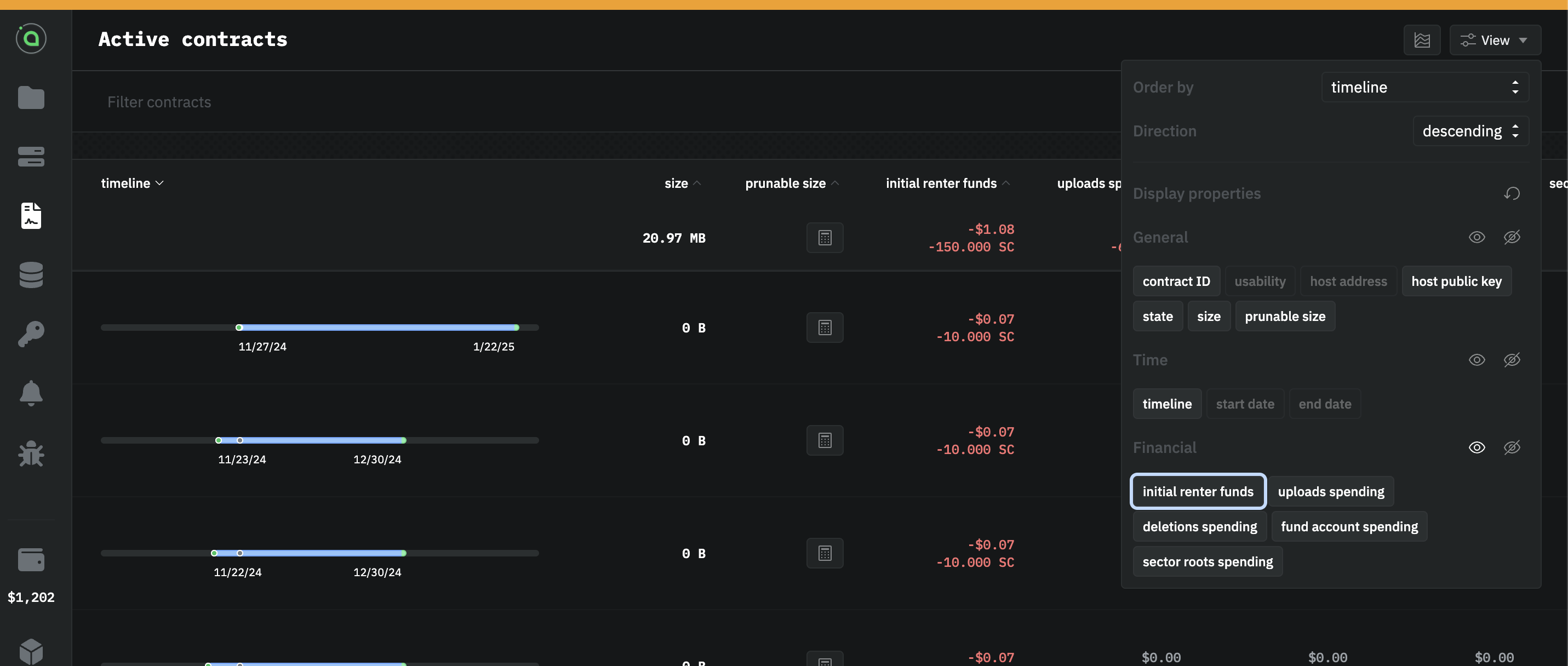The height and width of the screenshot is (666, 1568).
Task: Toggle the initial renter funds chip
Action: 1198,491
